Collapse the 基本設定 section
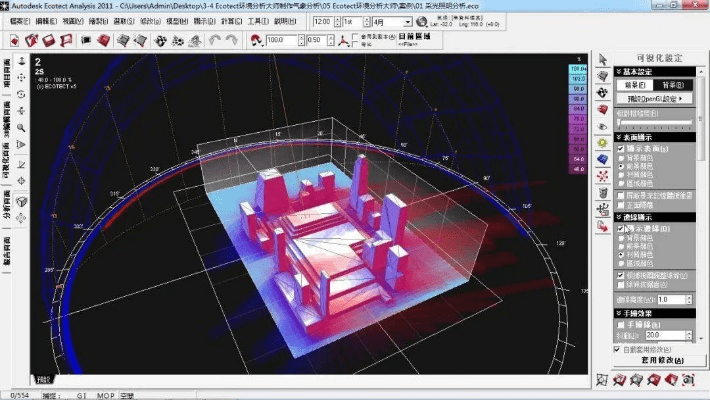The height and width of the screenshot is (400, 710). (616, 73)
